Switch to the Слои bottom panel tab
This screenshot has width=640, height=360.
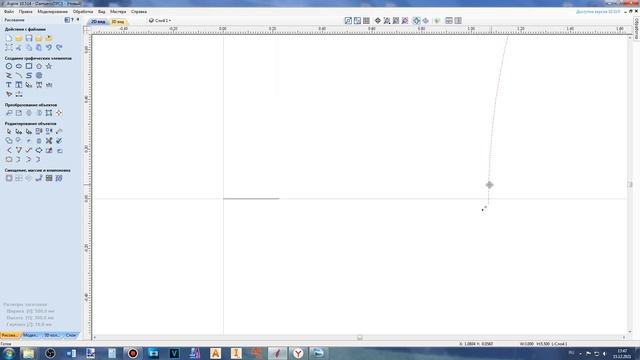(71, 335)
